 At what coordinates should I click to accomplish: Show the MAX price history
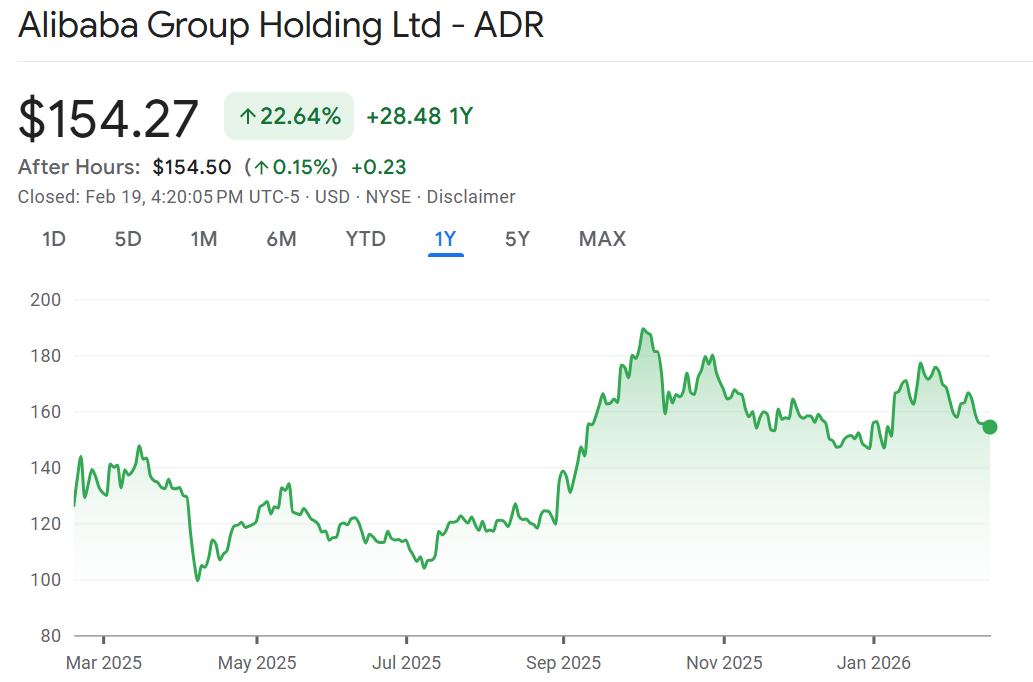(602, 239)
